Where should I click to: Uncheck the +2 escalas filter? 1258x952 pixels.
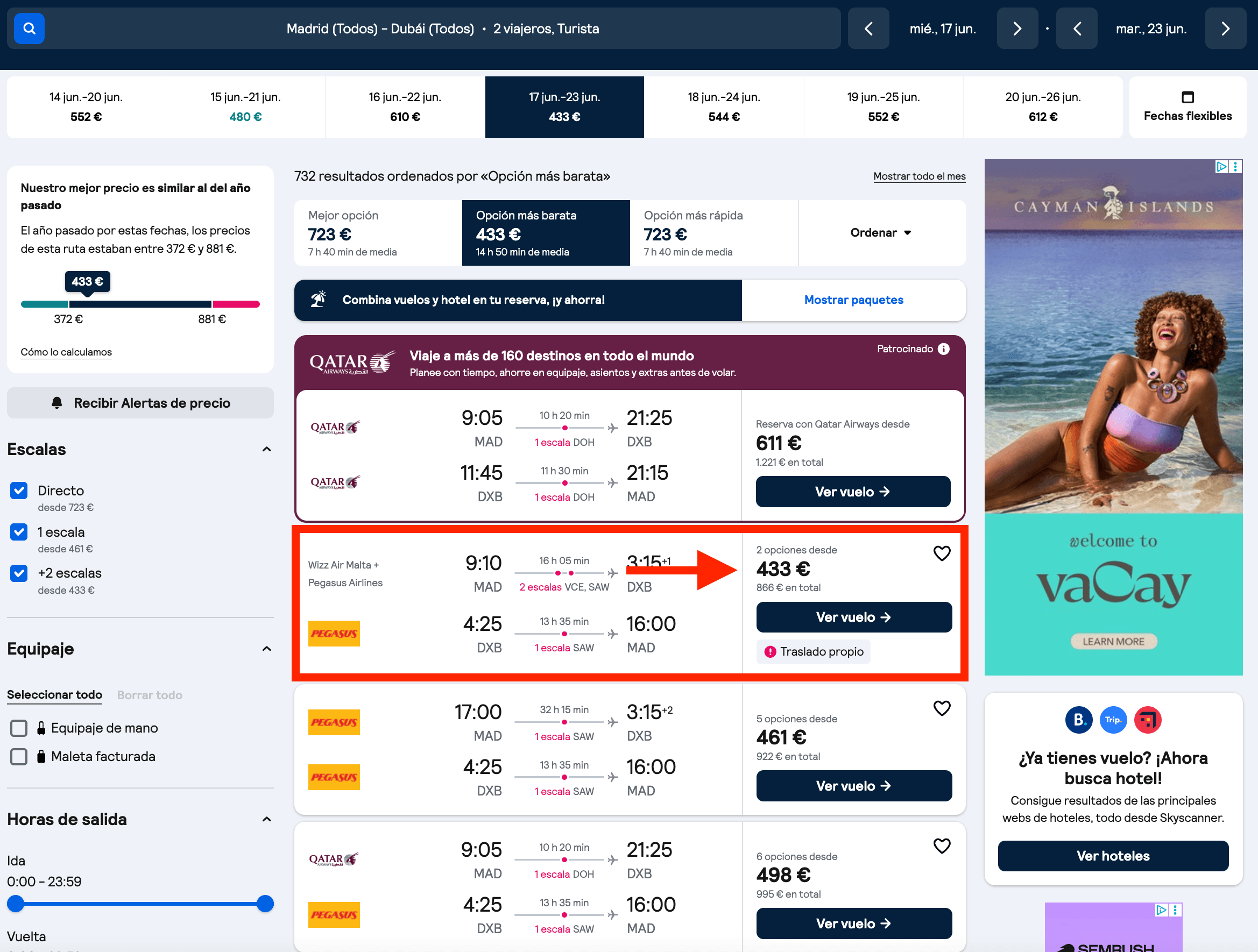(19, 573)
